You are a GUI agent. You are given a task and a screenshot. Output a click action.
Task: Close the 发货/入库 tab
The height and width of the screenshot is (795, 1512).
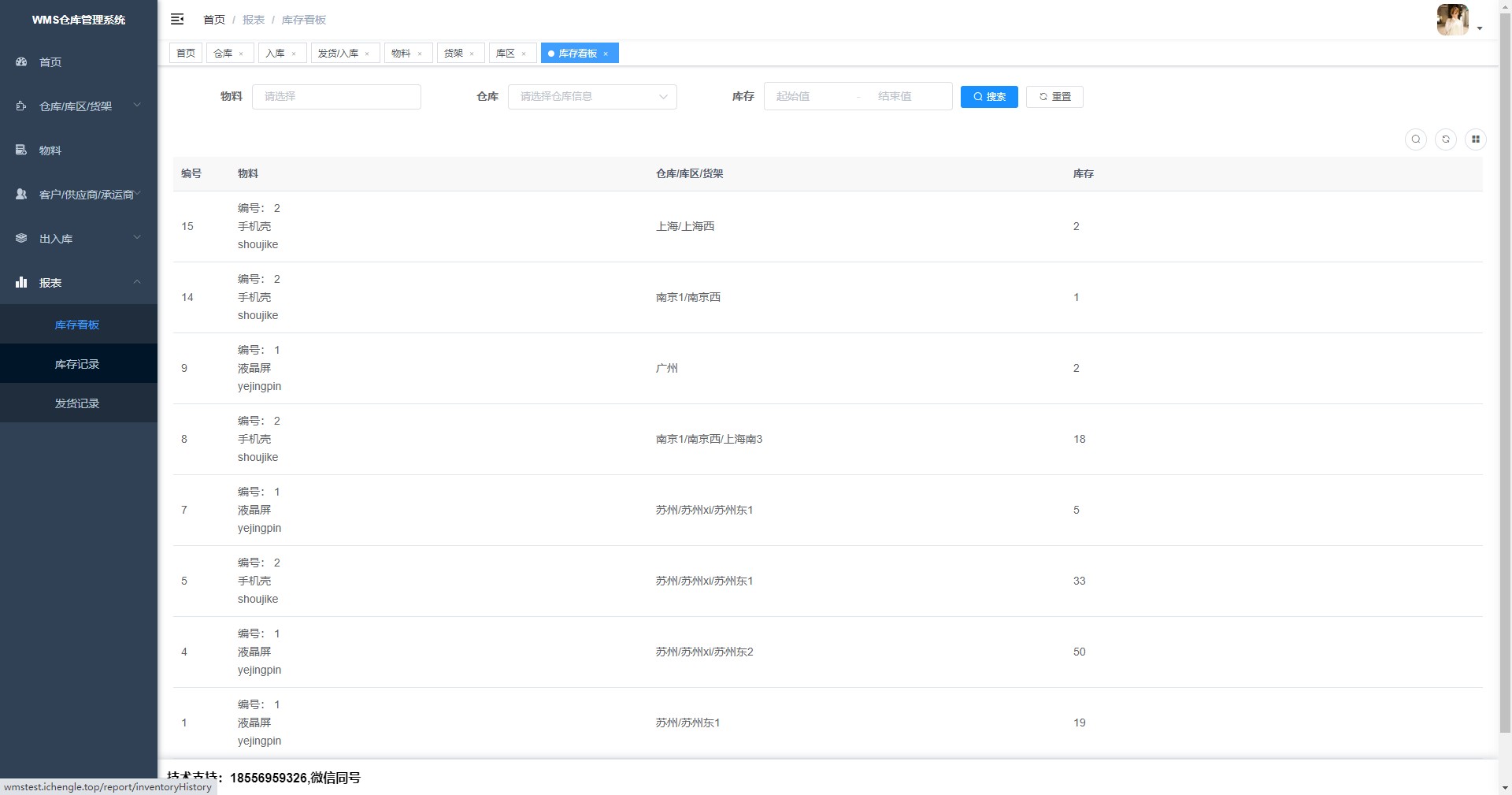367,54
